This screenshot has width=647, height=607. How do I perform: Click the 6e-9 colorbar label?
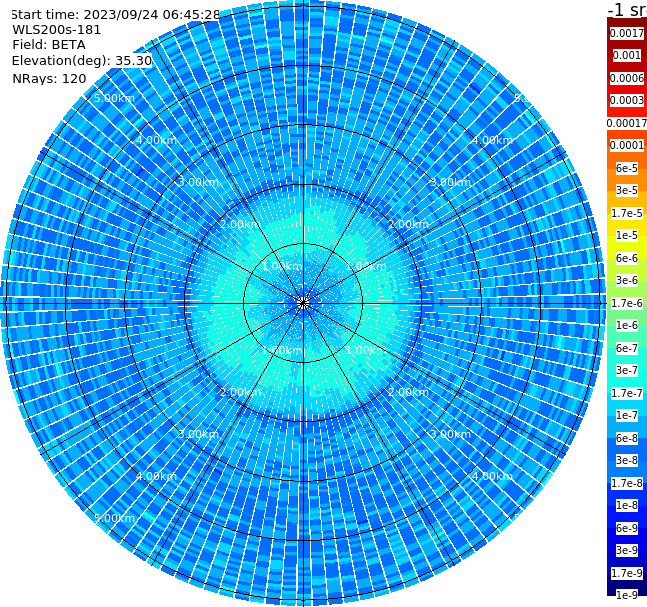[x=627, y=528]
